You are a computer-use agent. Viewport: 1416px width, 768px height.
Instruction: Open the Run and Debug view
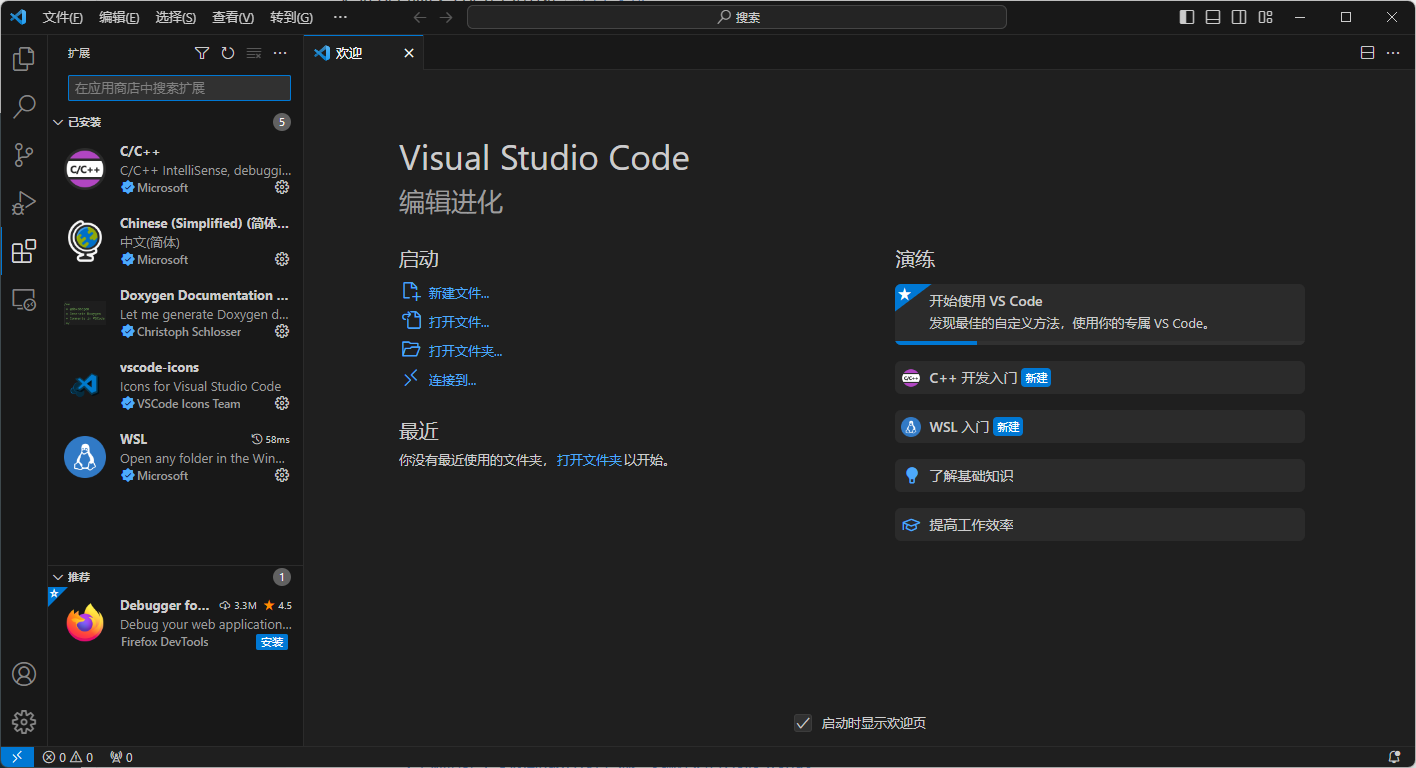pos(24,202)
